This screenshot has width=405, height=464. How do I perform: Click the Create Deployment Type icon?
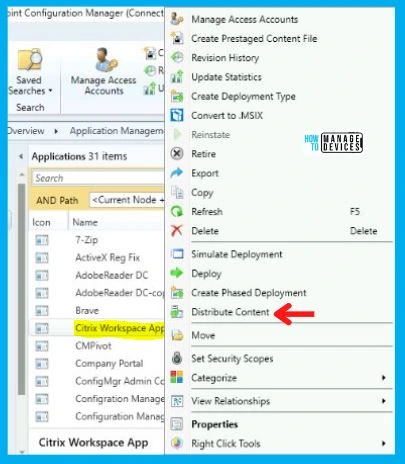(177, 96)
